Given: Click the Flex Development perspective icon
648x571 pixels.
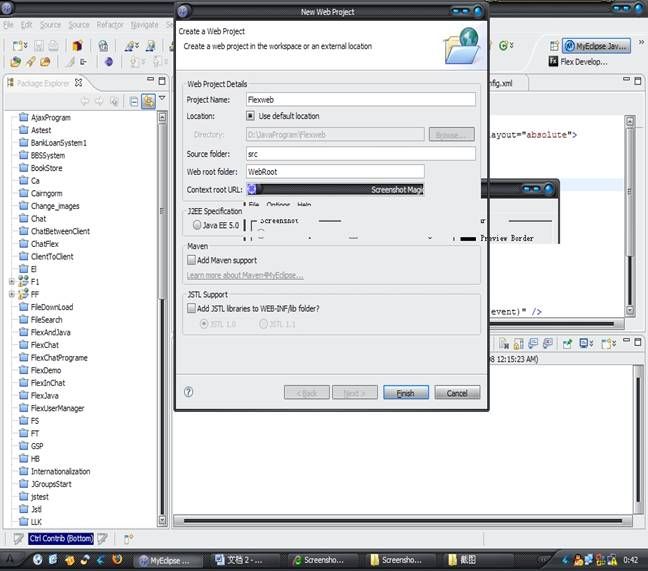Looking at the screenshot, I should (x=553, y=62).
